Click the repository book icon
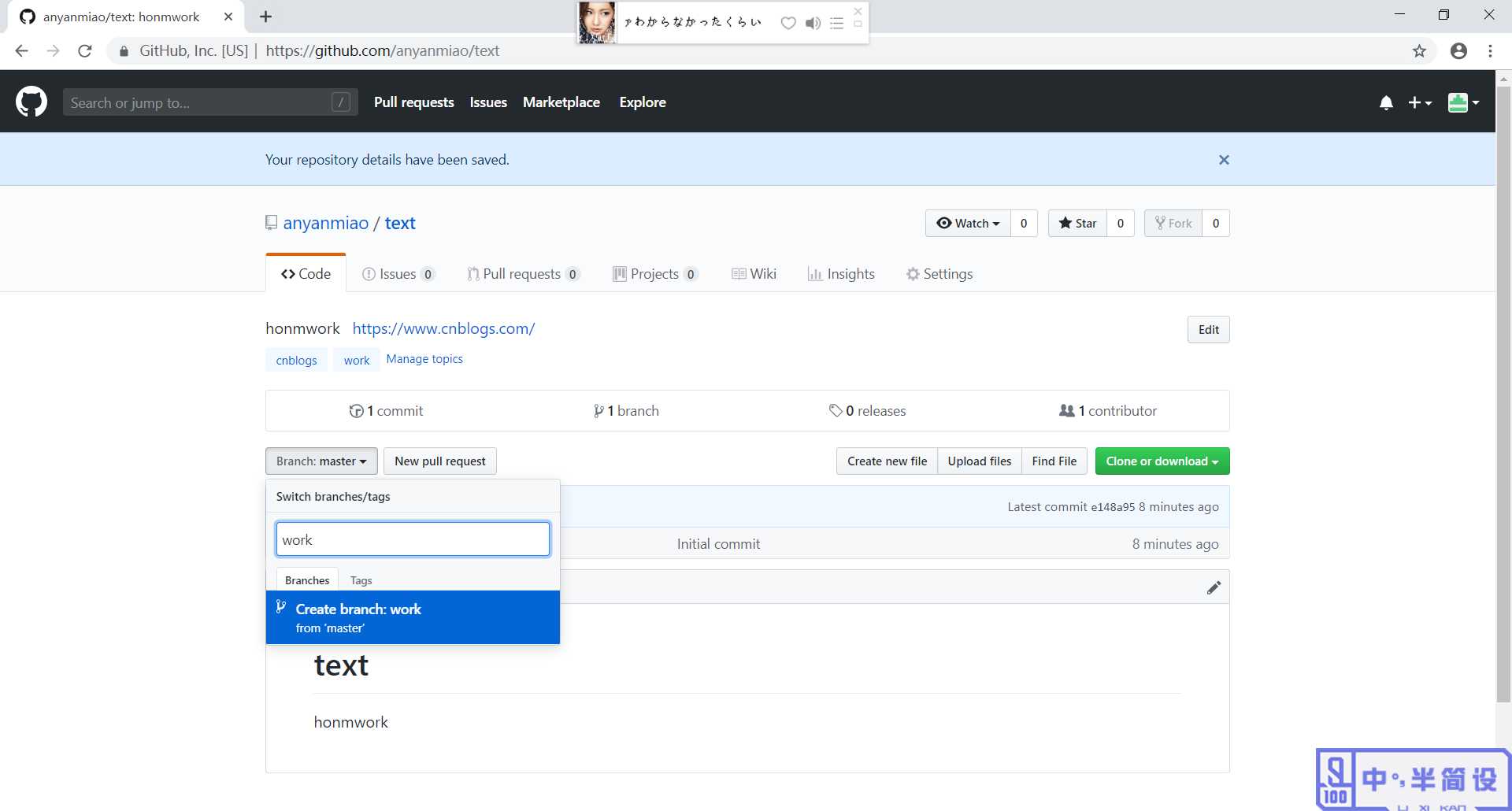 pyautogui.click(x=272, y=223)
